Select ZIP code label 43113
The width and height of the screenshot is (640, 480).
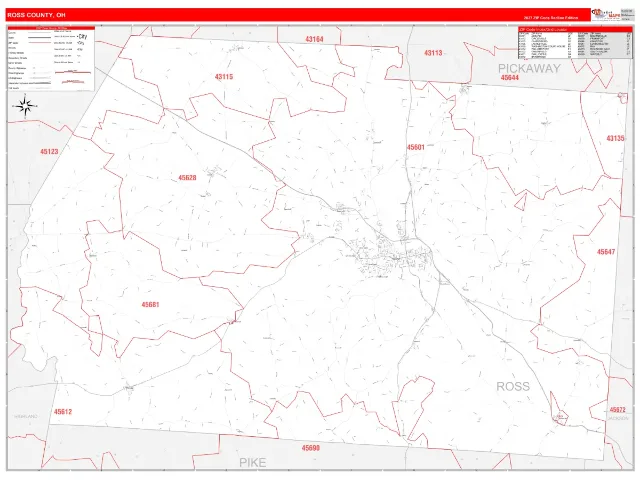[x=433, y=53]
